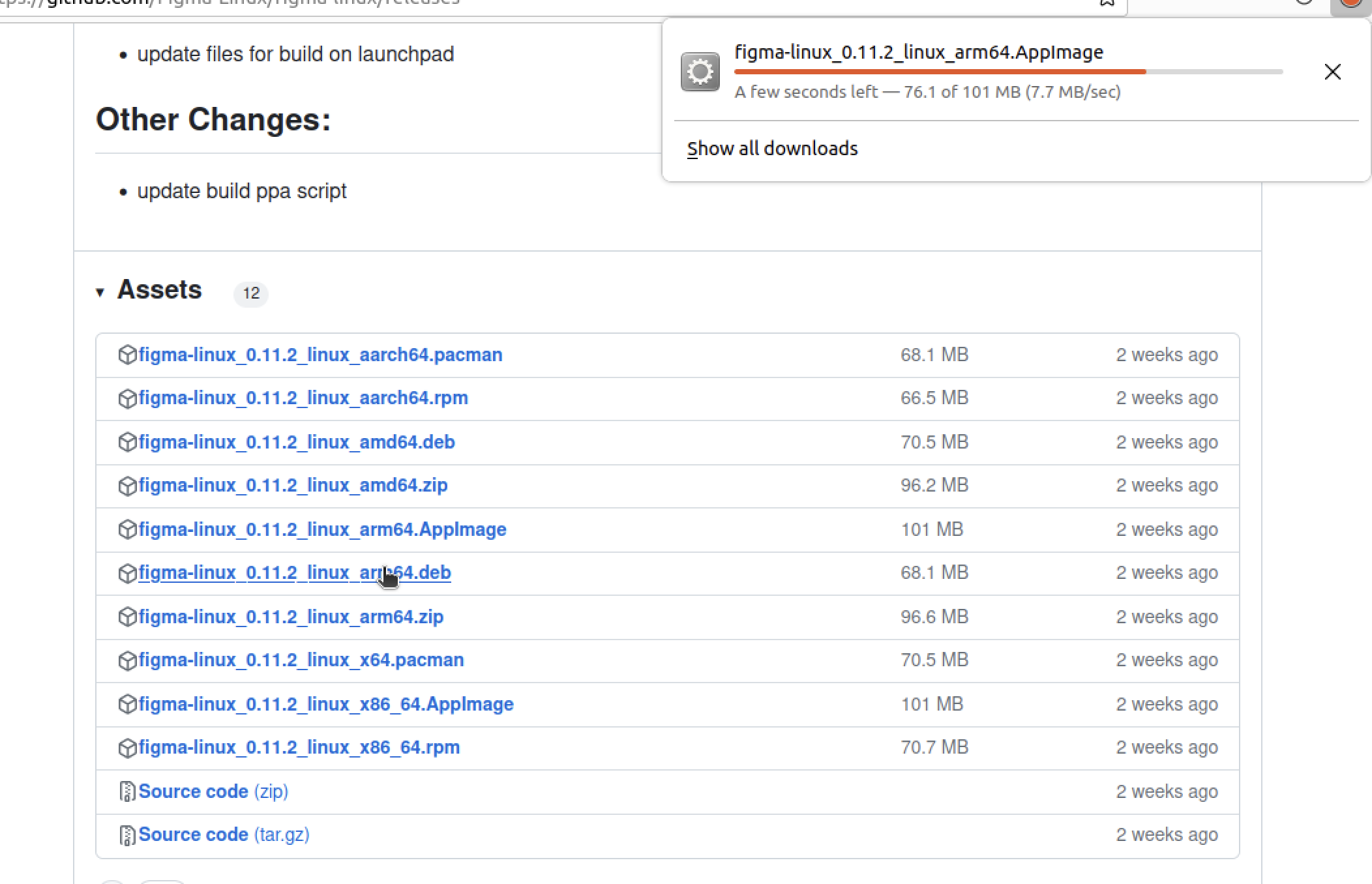The width and height of the screenshot is (1372, 884).
Task: Click the 66.5 MB size value
Action: pyautogui.click(x=934, y=398)
